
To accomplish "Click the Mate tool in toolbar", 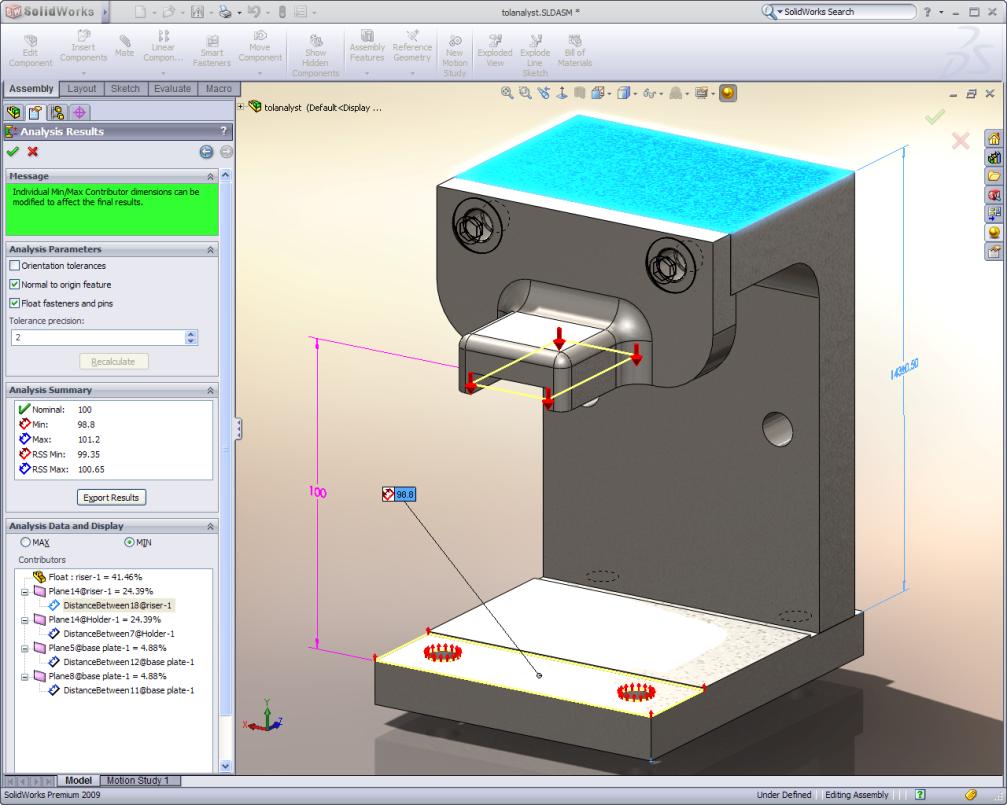I will (124, 46).
